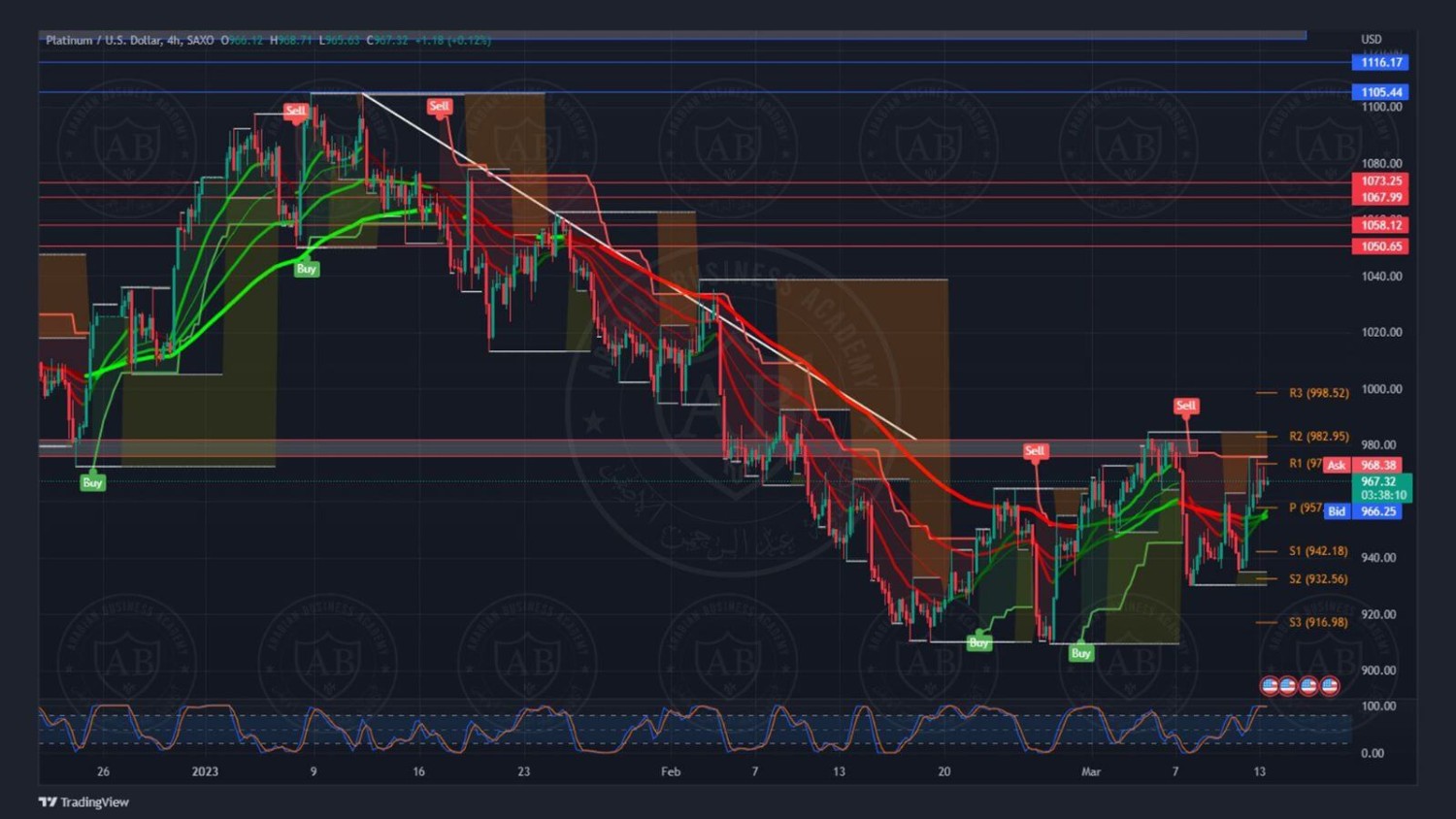The image size is (1456, 819).
Task: Click the S1 (942.18) pivot label
Action: point(1318,551)
